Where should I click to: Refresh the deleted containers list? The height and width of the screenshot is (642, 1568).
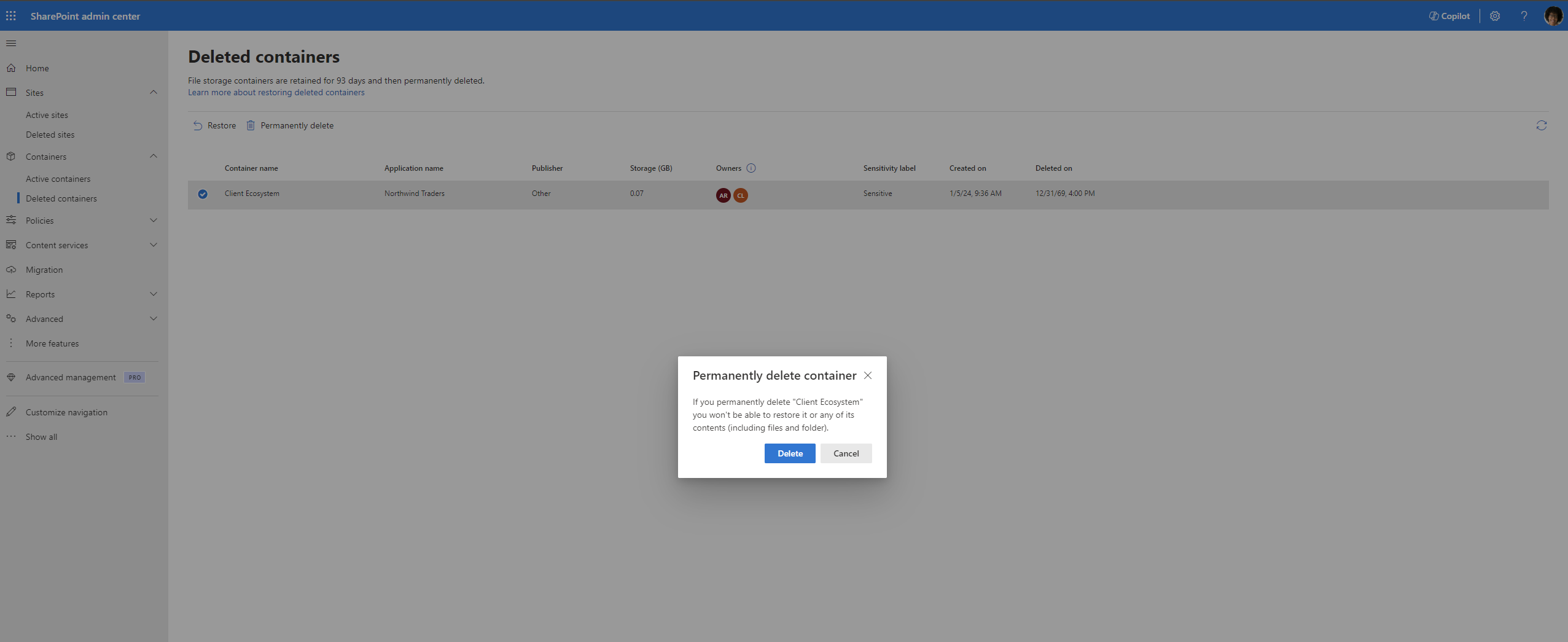click(1541, 125)
